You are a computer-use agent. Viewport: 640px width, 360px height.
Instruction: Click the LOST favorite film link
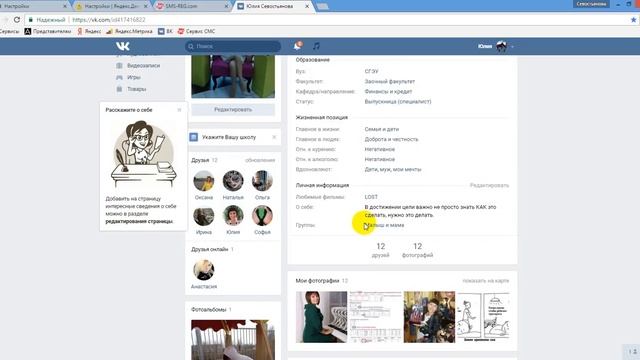click(x=371, y=197)
